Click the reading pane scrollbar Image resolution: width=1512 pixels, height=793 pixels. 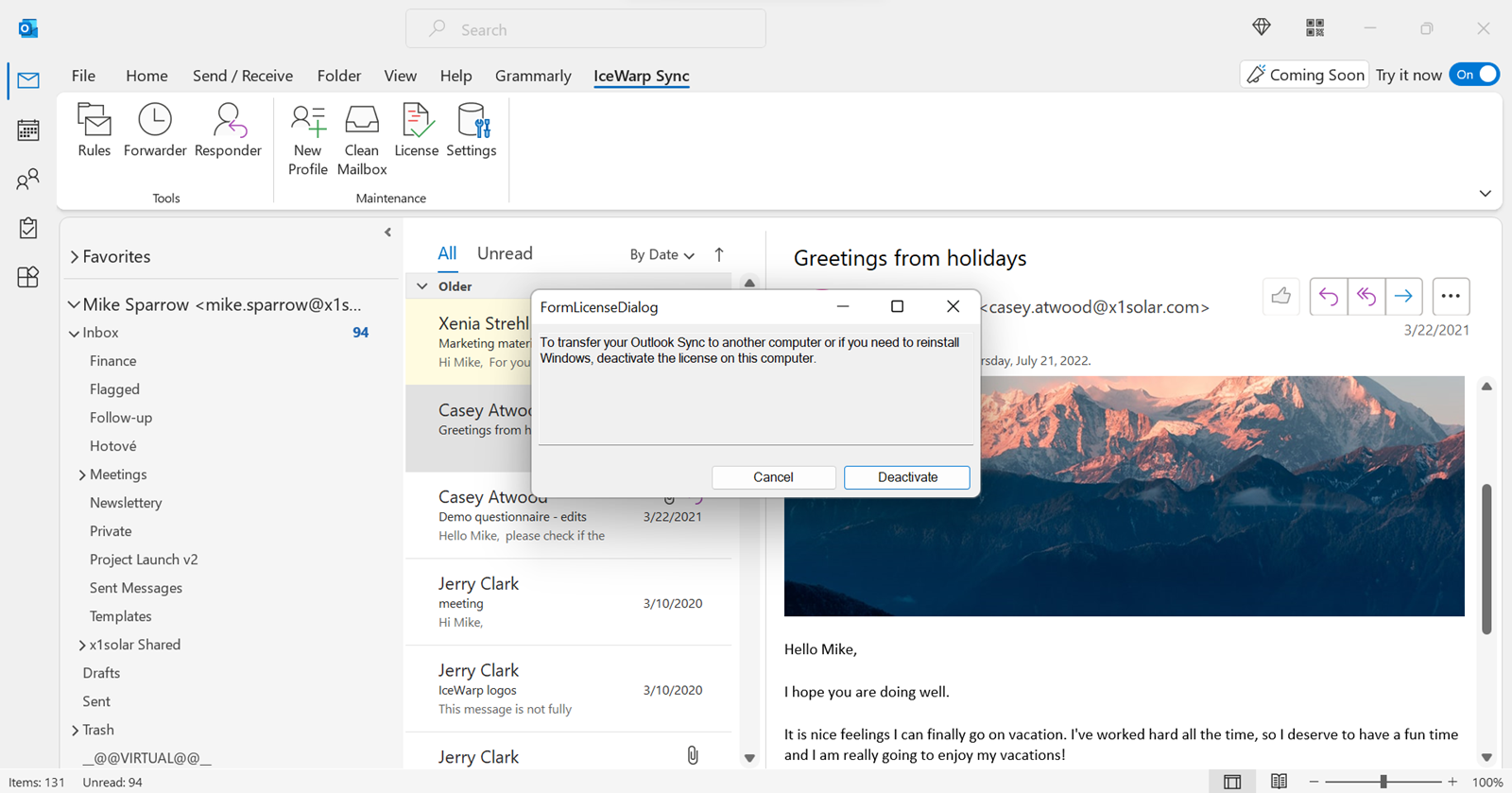1486,560
